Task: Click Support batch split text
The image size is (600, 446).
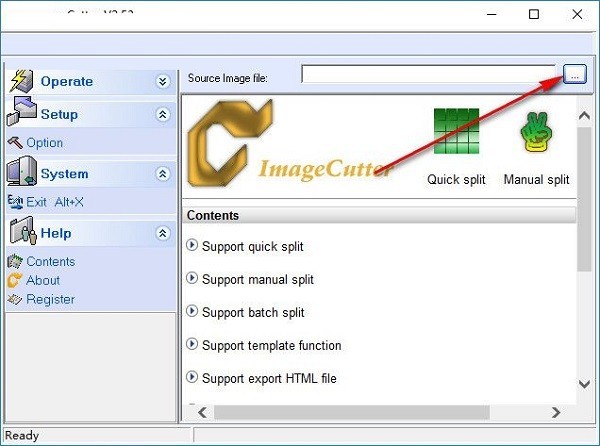Action: (x=253, y=313)
